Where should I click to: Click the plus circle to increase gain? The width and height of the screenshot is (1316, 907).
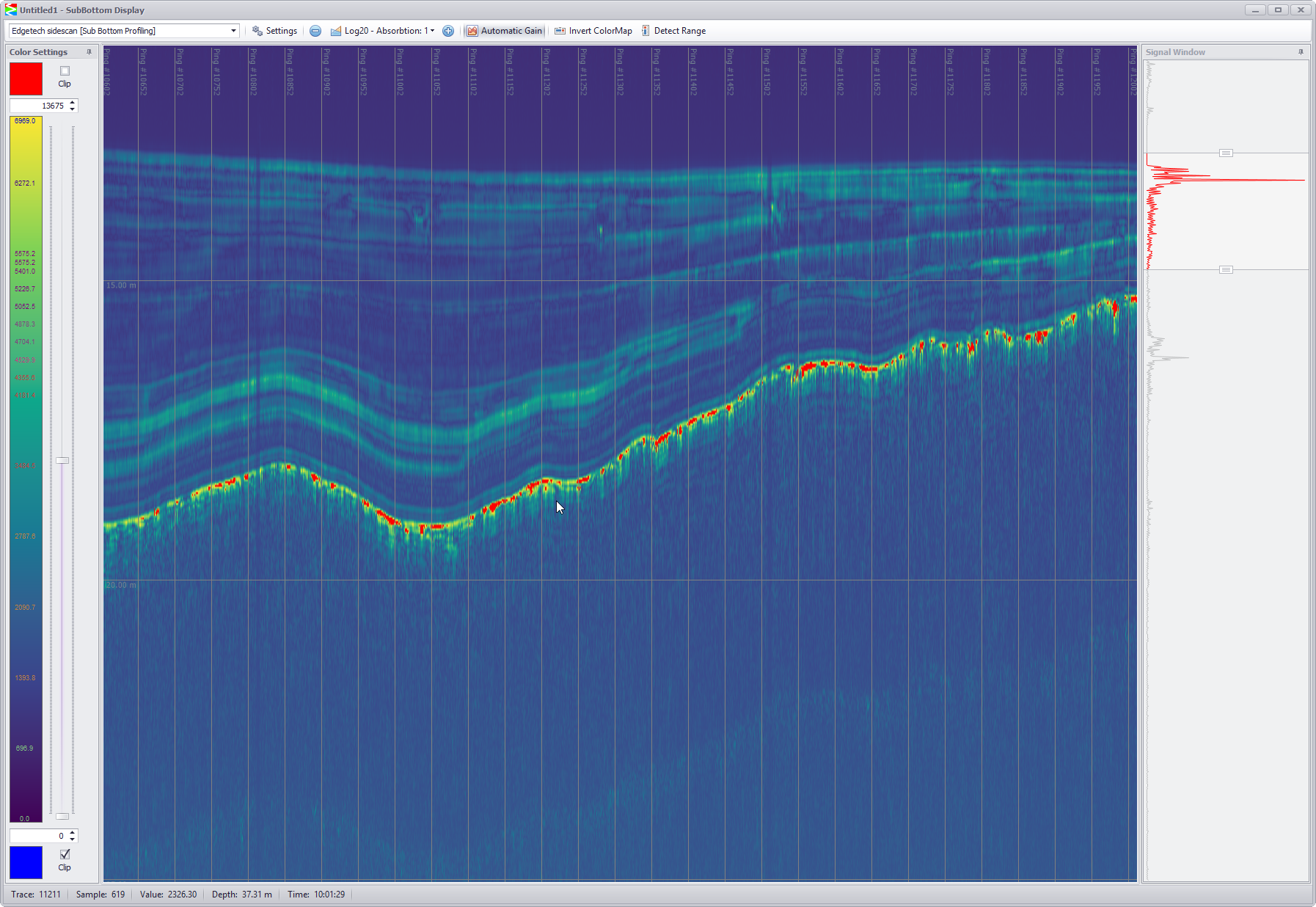point(448,31)
